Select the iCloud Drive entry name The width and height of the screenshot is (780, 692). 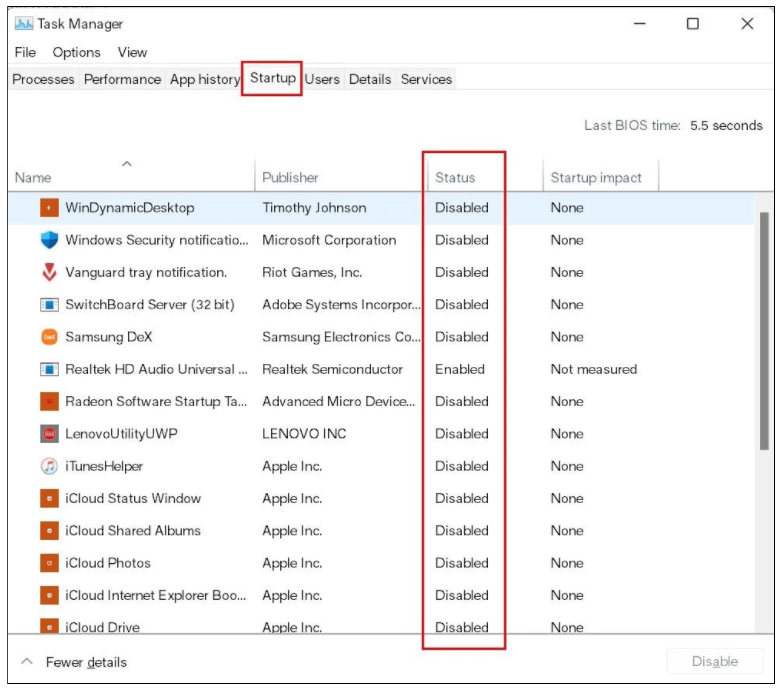(102, 627)
